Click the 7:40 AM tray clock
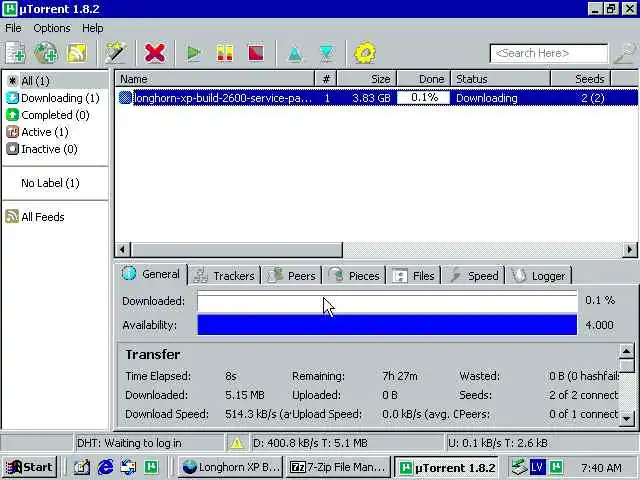Viewport: 640px width, 480px height. (x=601, y=468)
